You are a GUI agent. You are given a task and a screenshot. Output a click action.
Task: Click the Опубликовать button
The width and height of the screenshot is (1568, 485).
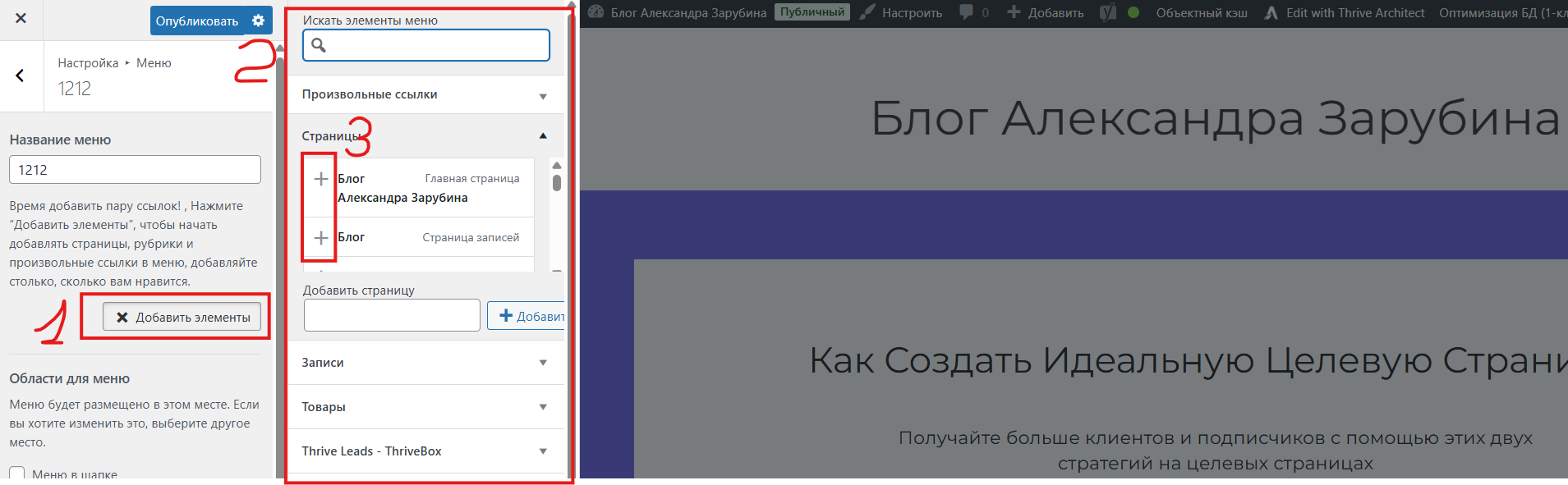pos(197,21)
